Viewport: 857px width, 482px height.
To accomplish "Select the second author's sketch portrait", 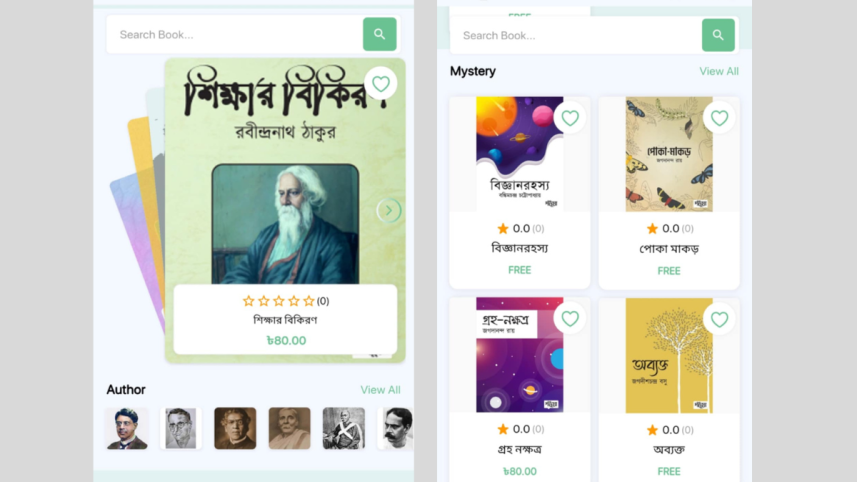I will coord(181,428).
